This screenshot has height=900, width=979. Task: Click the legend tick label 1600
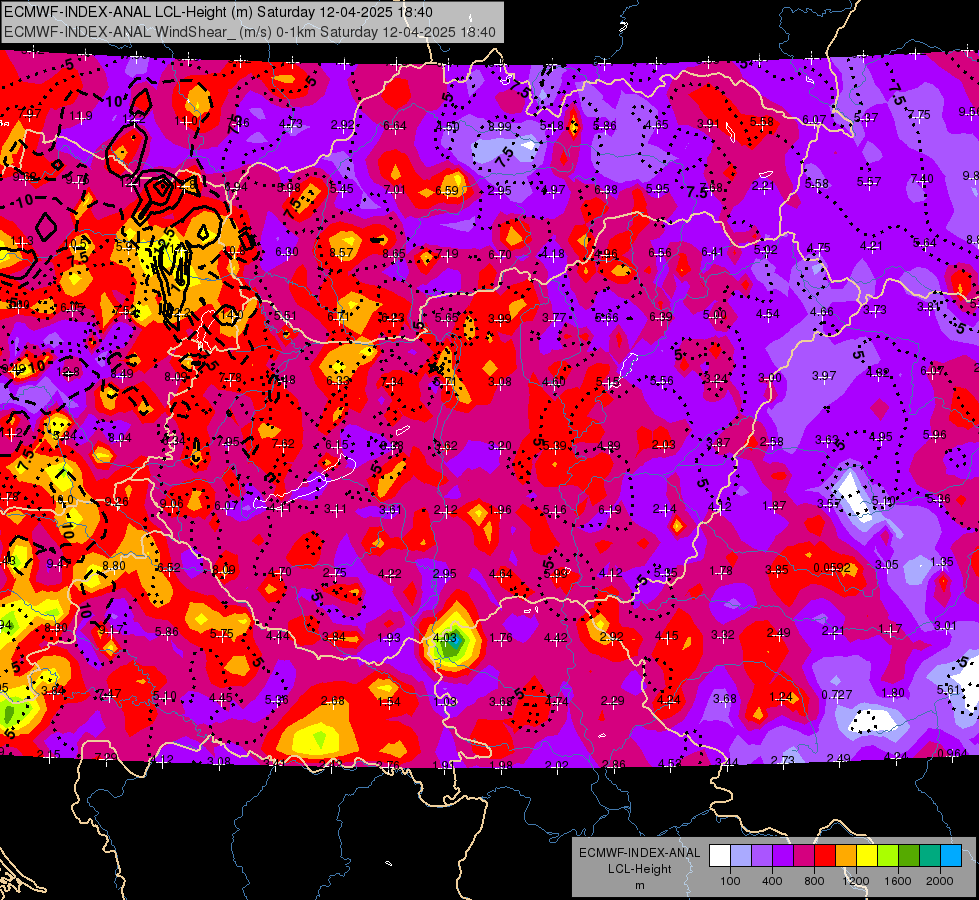pyautogui.click(x=898, y=881)
